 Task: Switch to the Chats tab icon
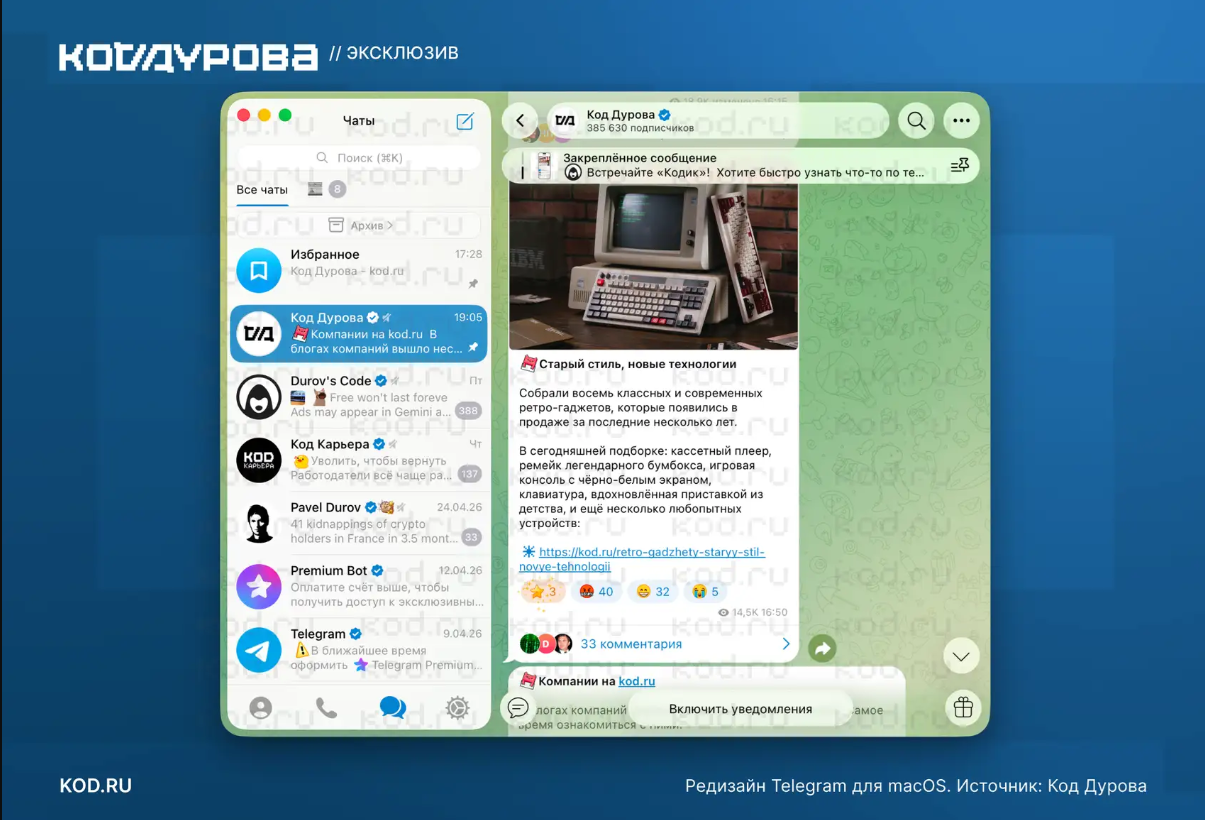click(x=393, y=708)
